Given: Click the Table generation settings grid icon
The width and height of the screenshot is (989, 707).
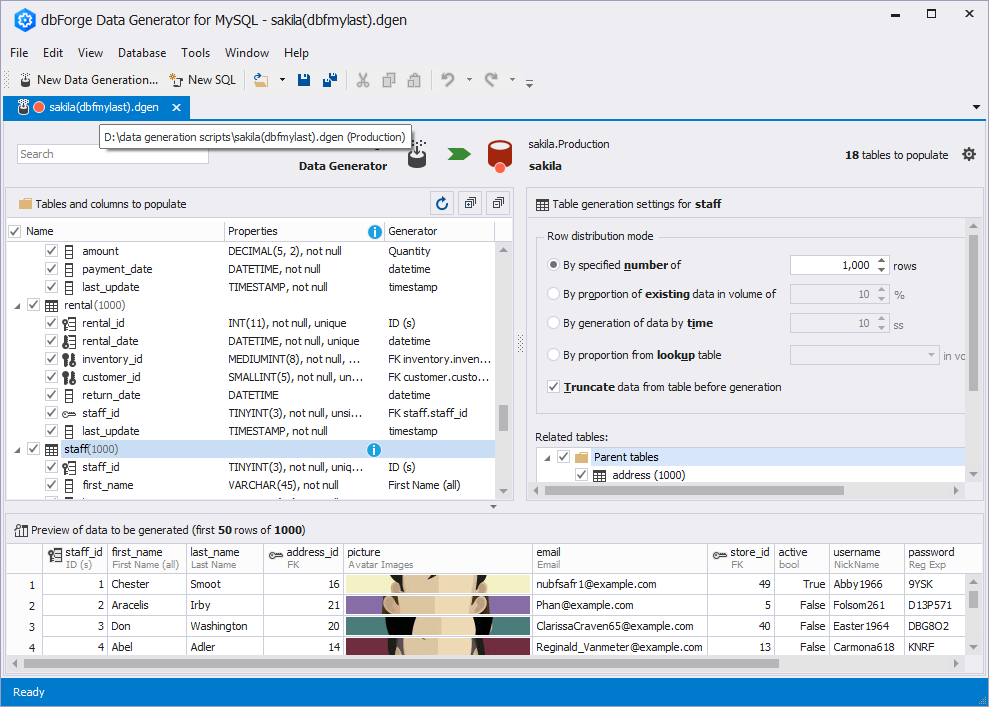Looking at the screenshot, I should tap(542, 204).
